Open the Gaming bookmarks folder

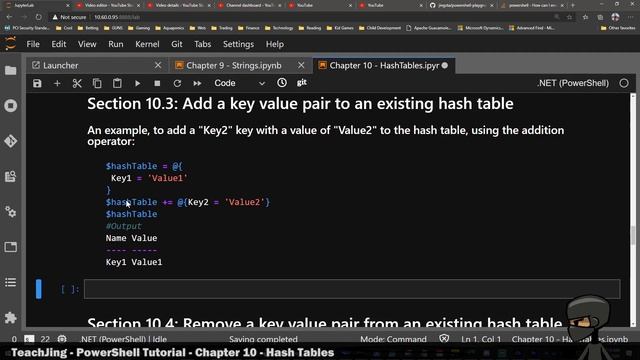pyautogui.click(x=139, y=28)
